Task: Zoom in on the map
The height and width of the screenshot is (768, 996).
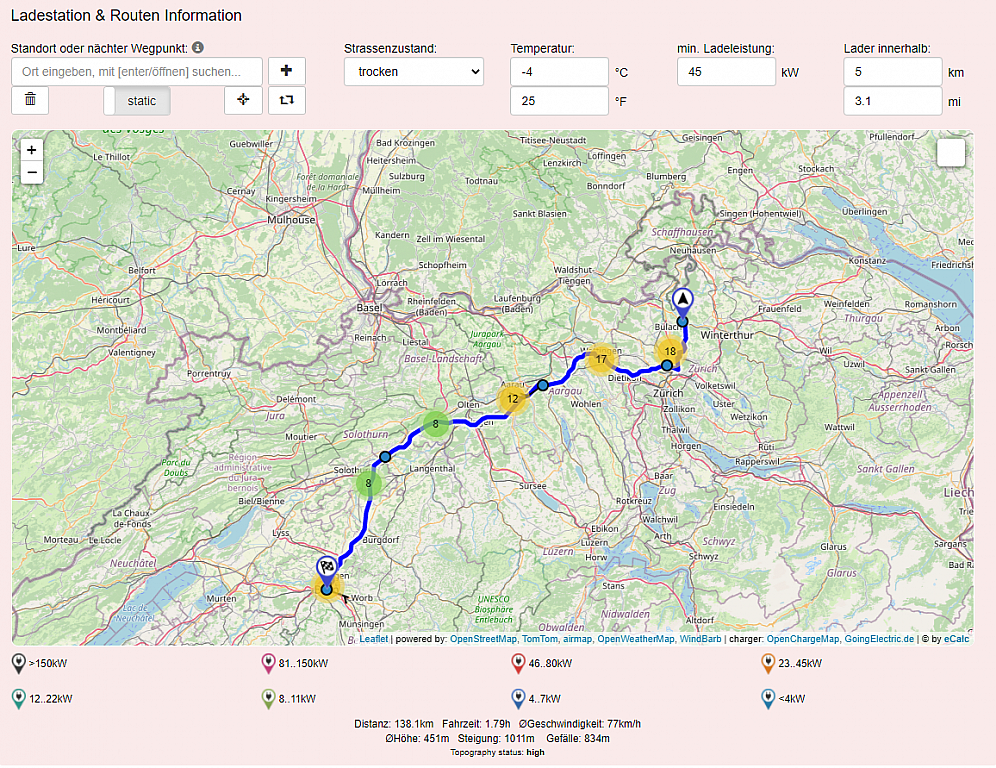Action: point(32,150)
